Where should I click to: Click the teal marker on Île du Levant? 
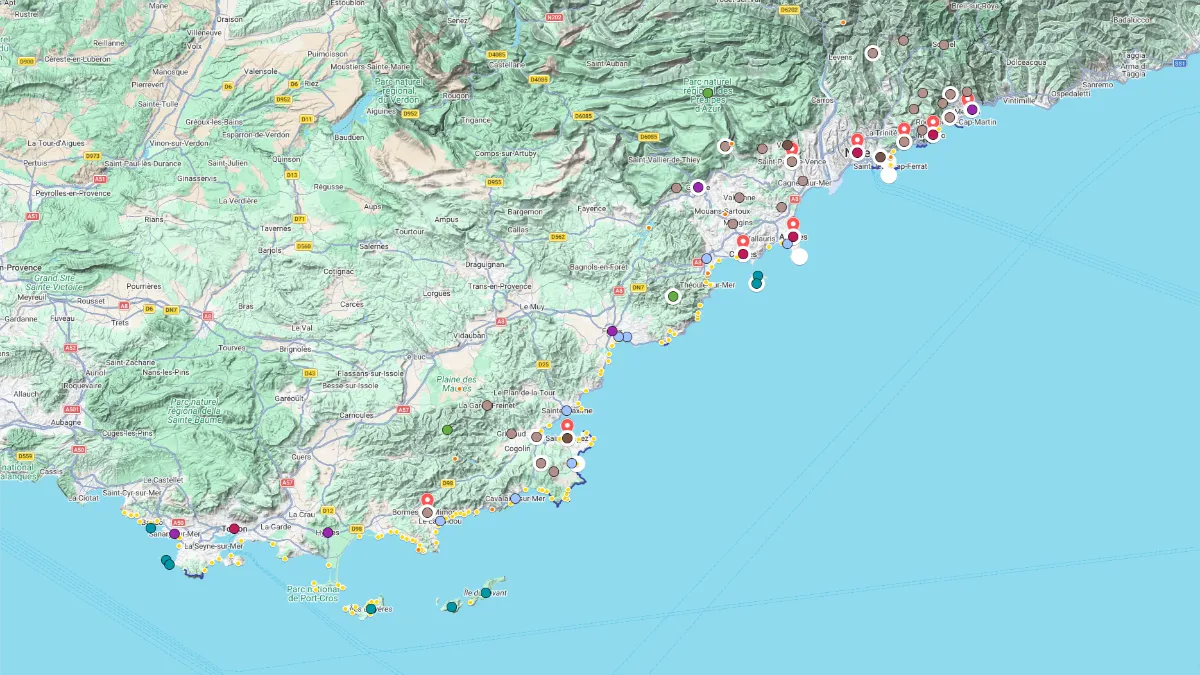point(485,593)
